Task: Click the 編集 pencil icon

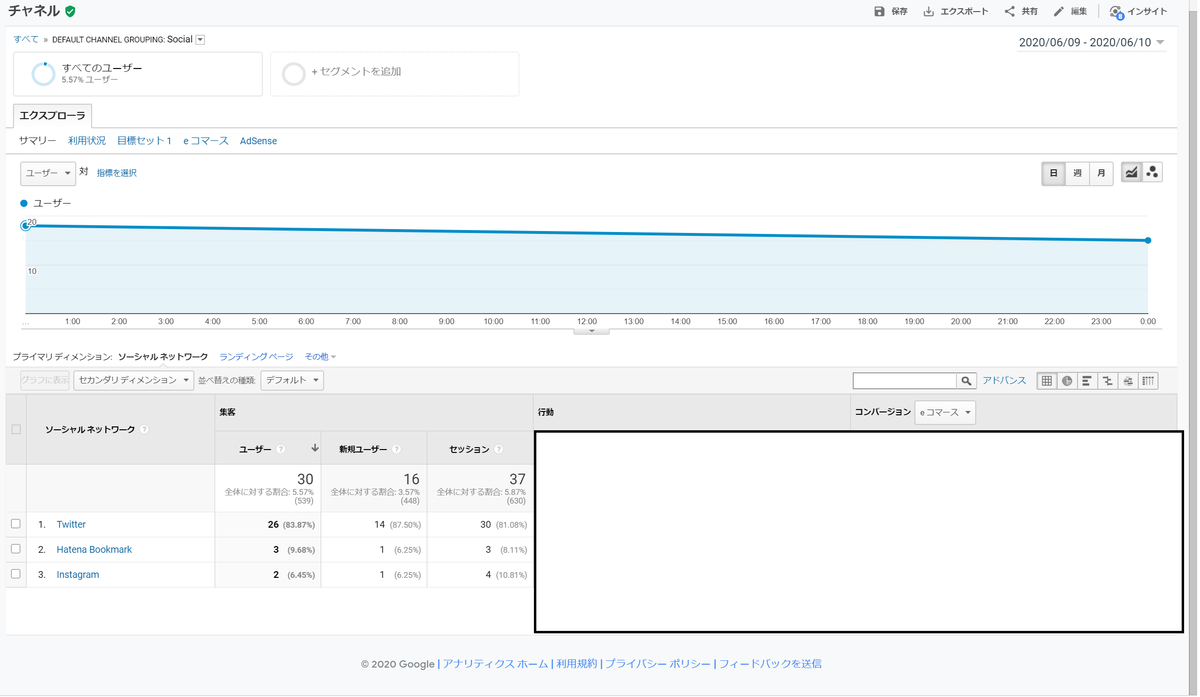Action: 1059,11
